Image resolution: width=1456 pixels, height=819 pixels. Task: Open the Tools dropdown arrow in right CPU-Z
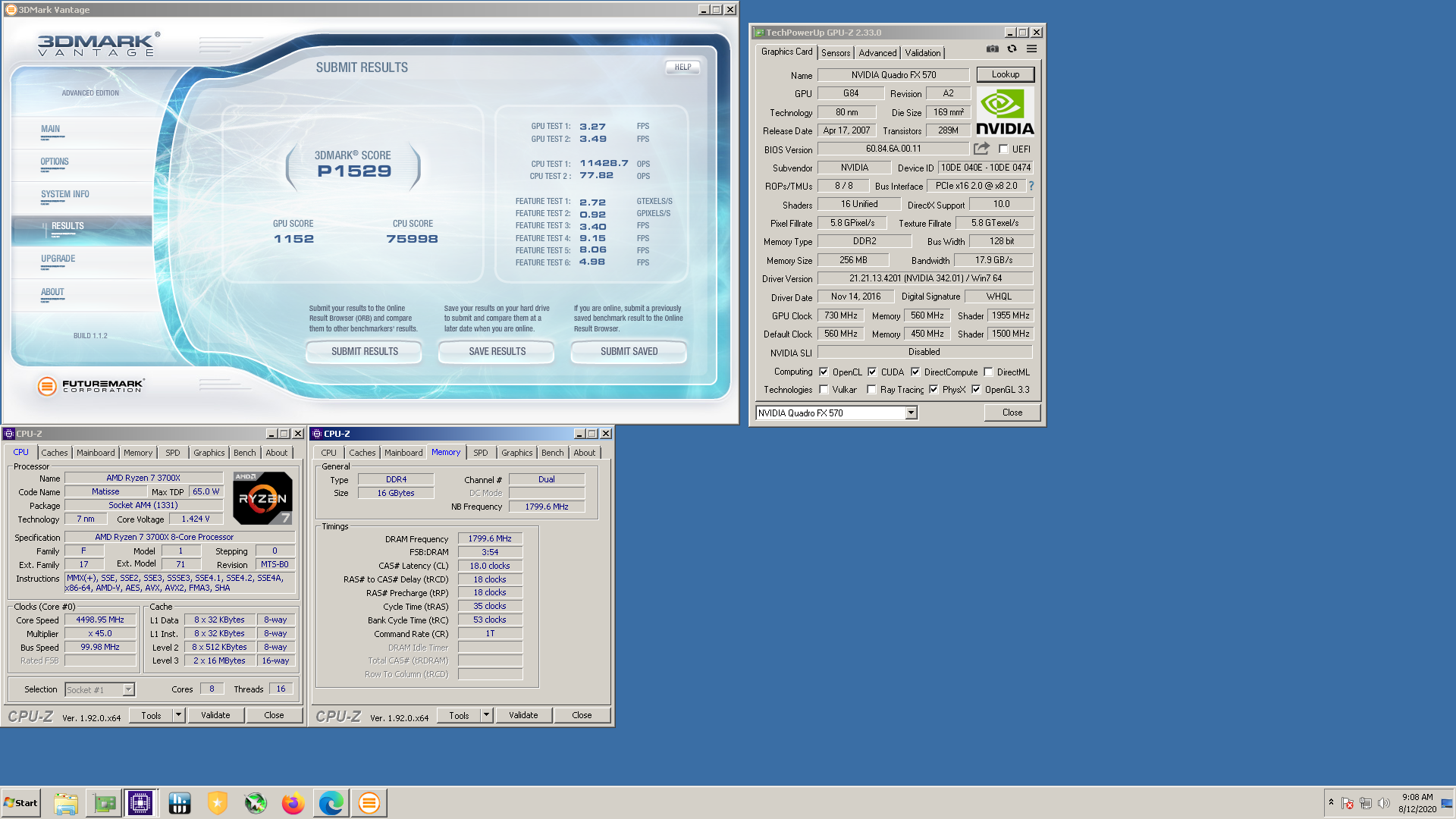pyautogui.click(x=486, y=715)
